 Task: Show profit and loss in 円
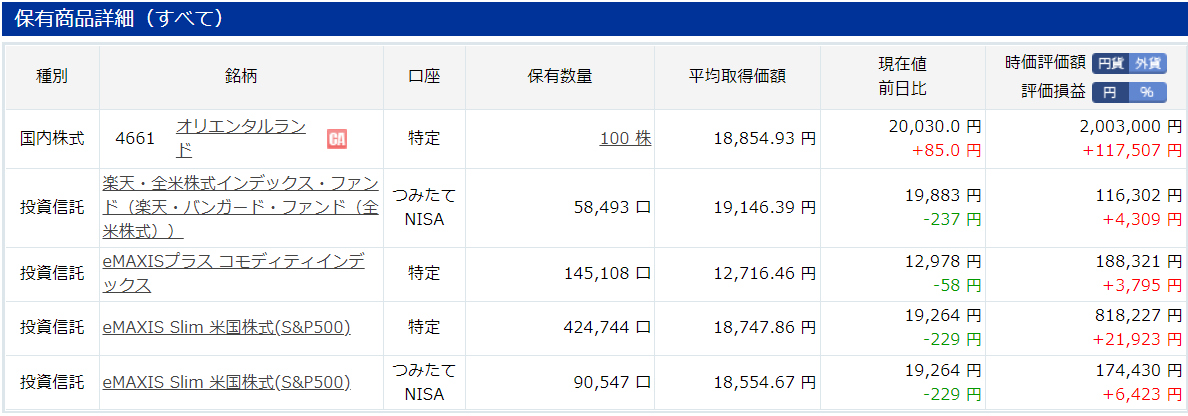[1111, 92]
